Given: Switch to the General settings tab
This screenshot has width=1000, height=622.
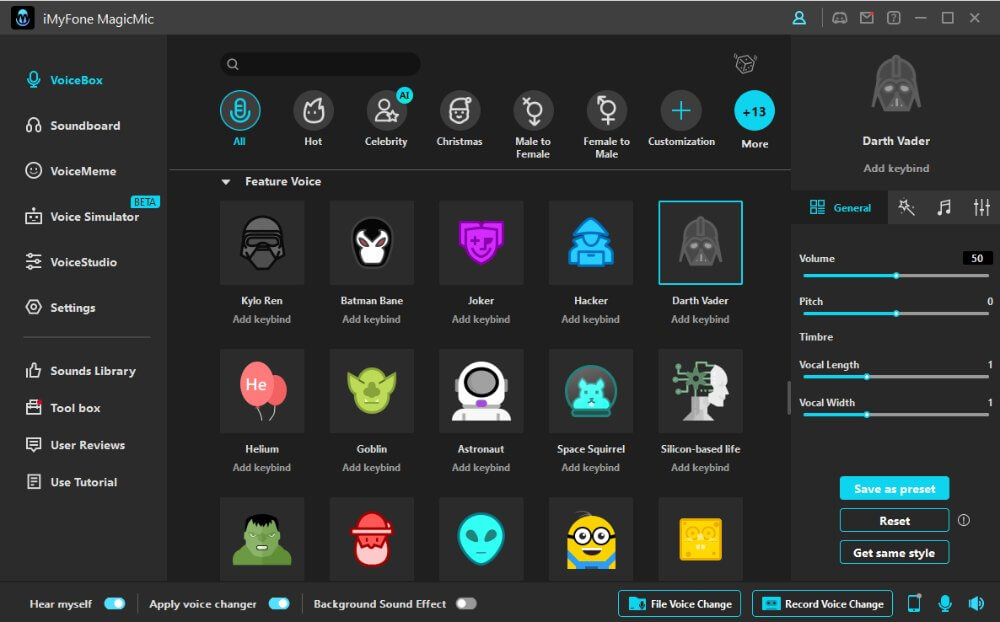Looking at the screenshot, I should [840, 207].
